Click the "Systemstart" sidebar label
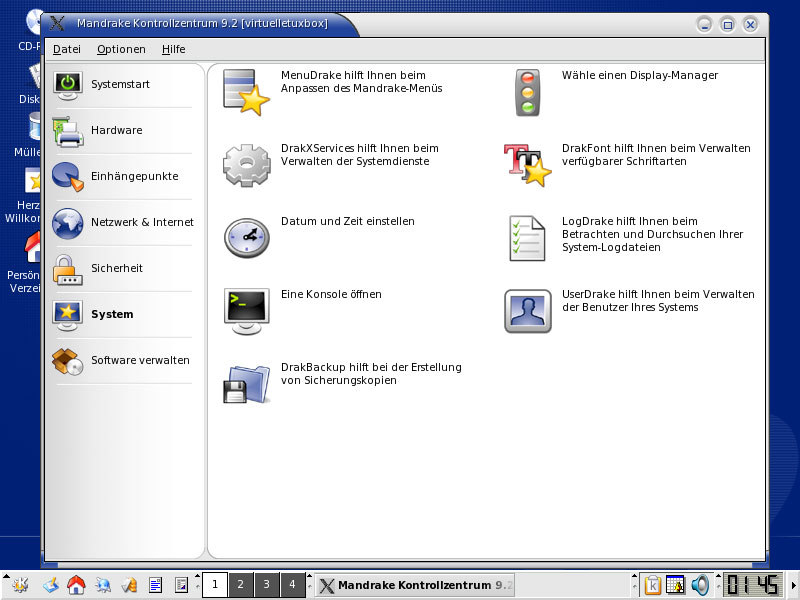Screen dimensions: 800x600 click(120, 85)
